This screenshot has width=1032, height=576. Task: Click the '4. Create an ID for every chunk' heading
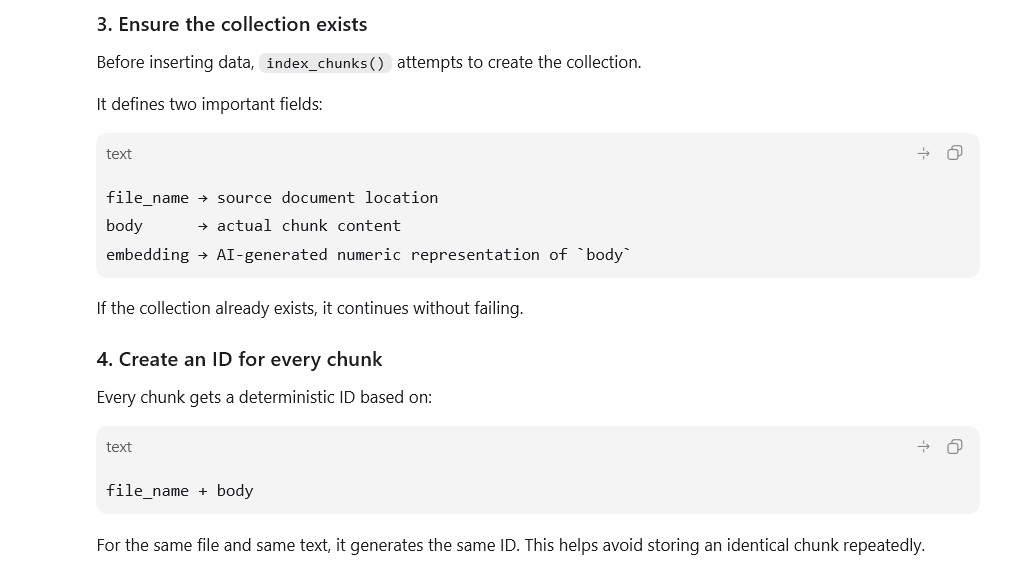pos(239,359)
